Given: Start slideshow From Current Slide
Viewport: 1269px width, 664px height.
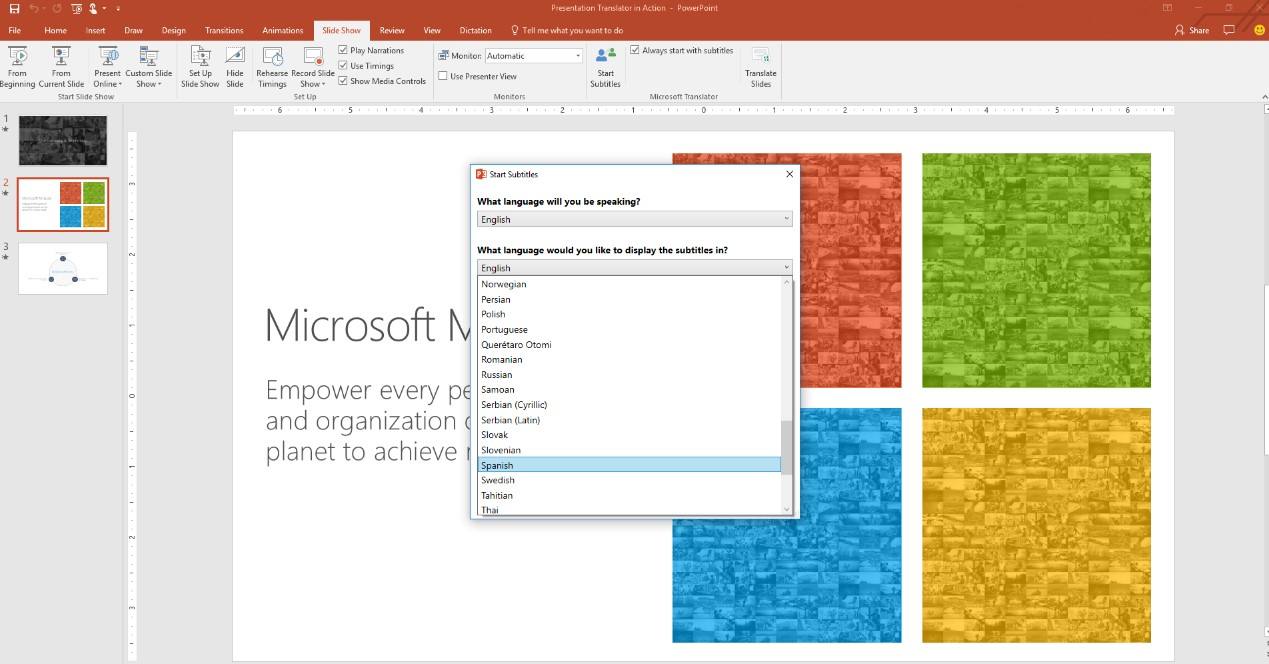Looking at the screenshot, I should point(61,66).
